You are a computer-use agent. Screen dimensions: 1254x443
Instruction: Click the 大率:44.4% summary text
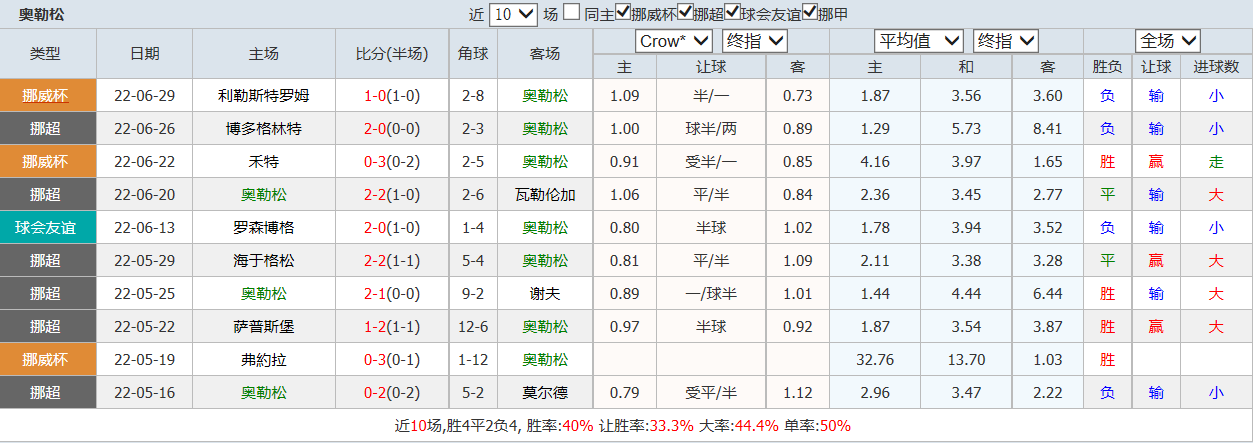coord(738,426)
